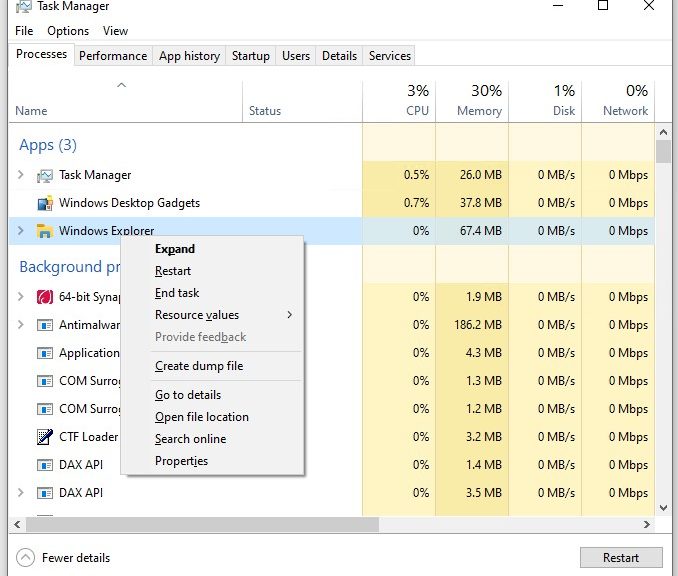Collapse view with Fewer details arrow icon
Screen dimensions: 678x576
(x=26, y=557)
